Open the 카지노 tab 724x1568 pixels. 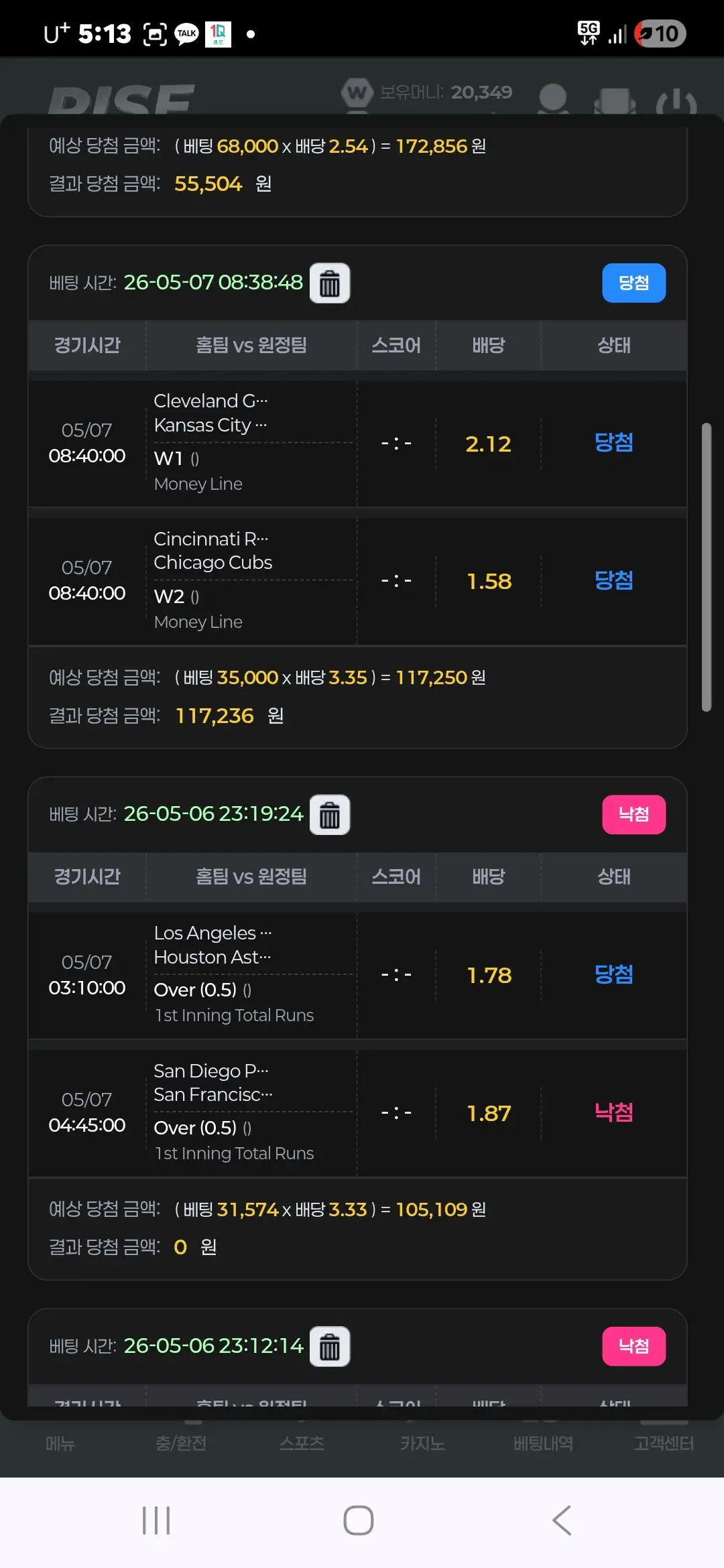422,1443
